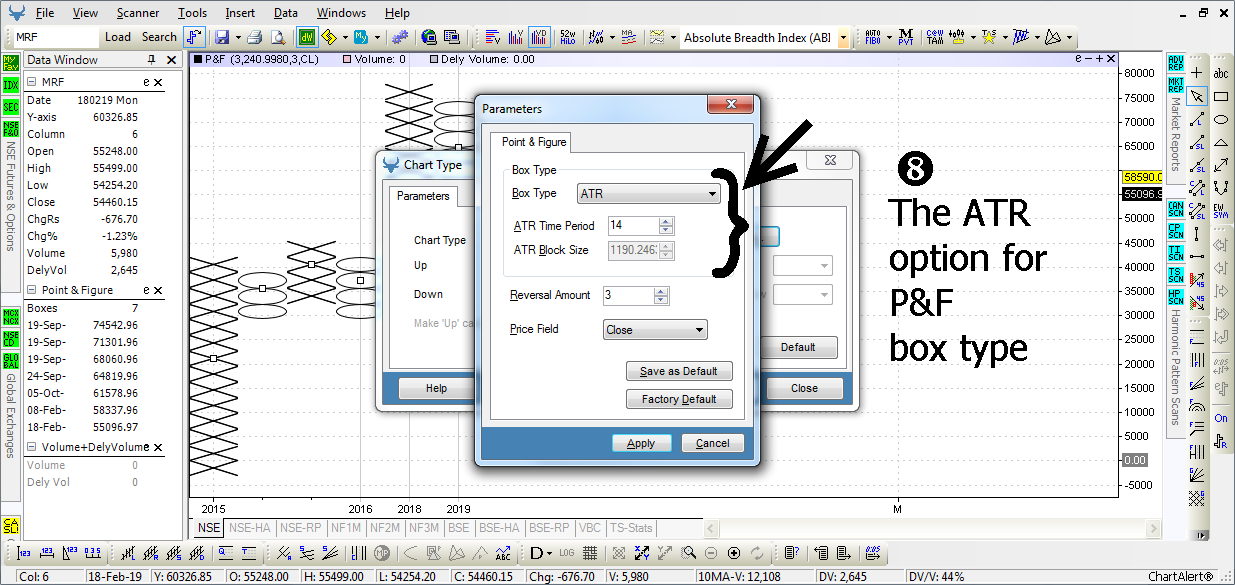
Task: Open the Windows menu
Action: (341, 13)
